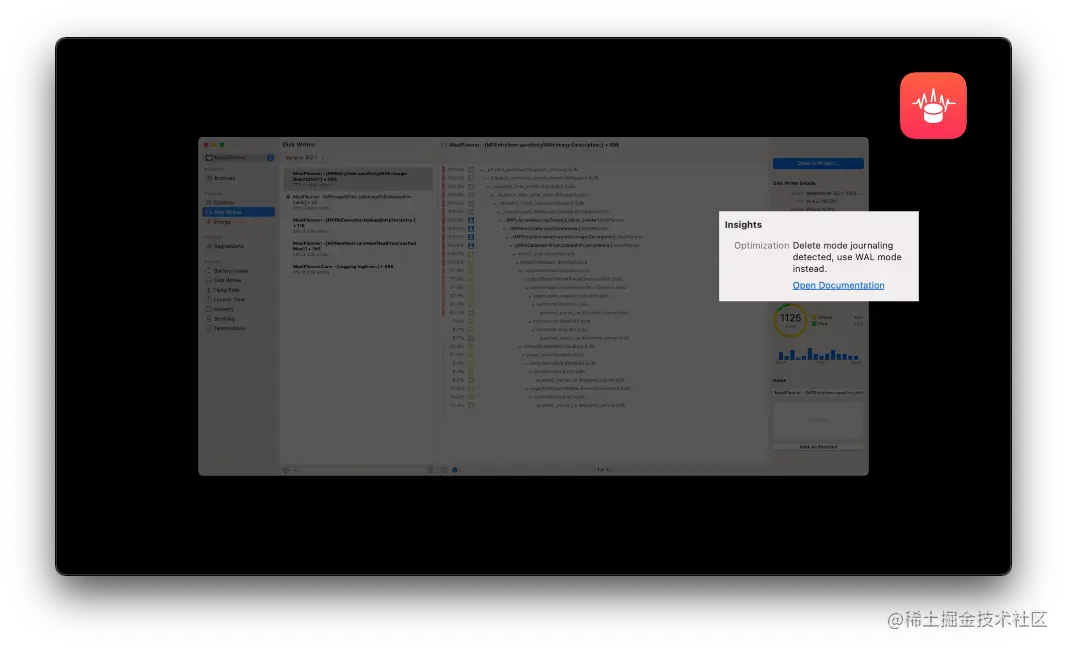Click the filter icon below issue list
Viewport: 1067px width, 649px height.
[x=286, y=470]
